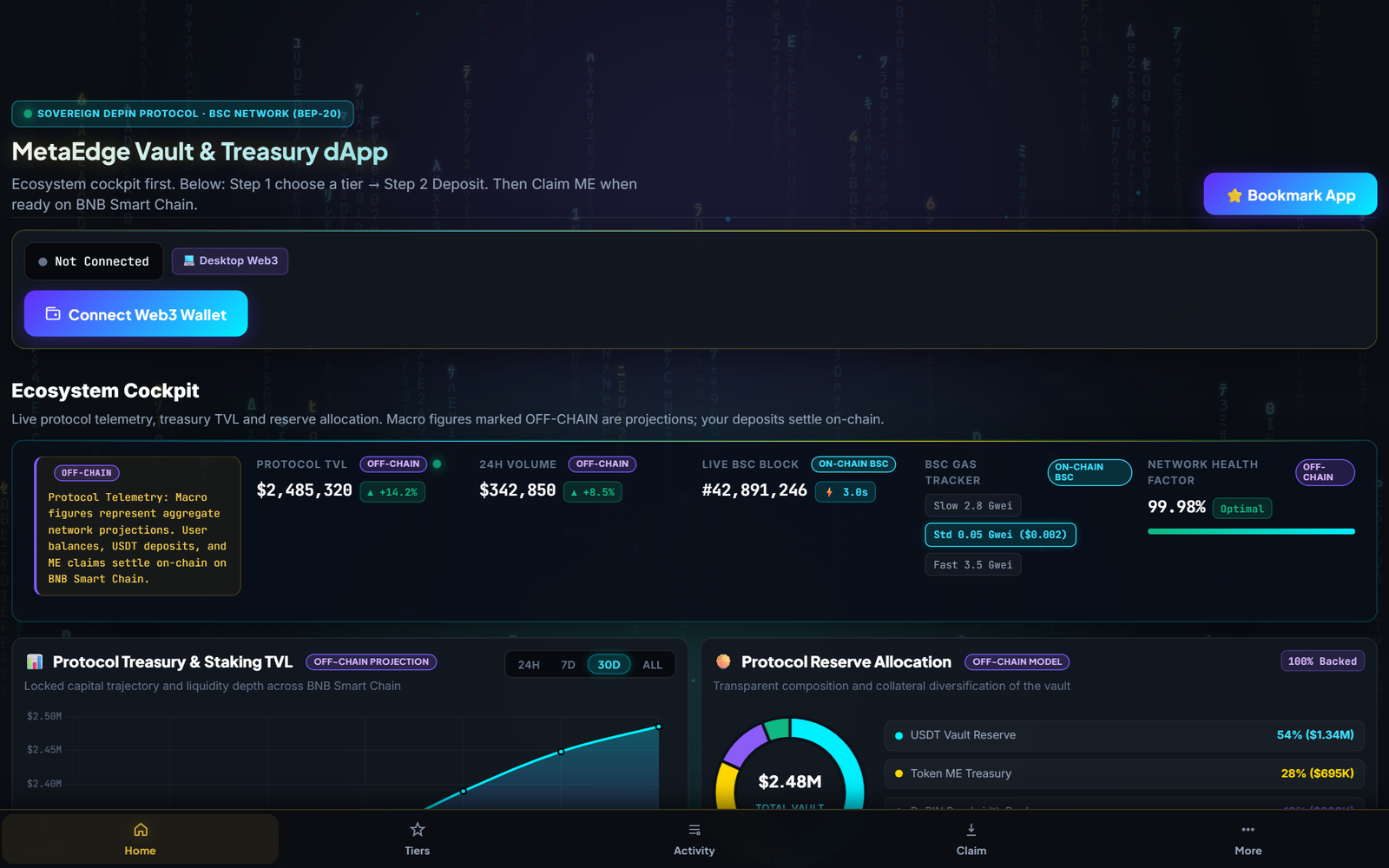Select the Fast 3.5 Gwei gas option
Screen dimensions: 1389x868
(x=973, y=565)
